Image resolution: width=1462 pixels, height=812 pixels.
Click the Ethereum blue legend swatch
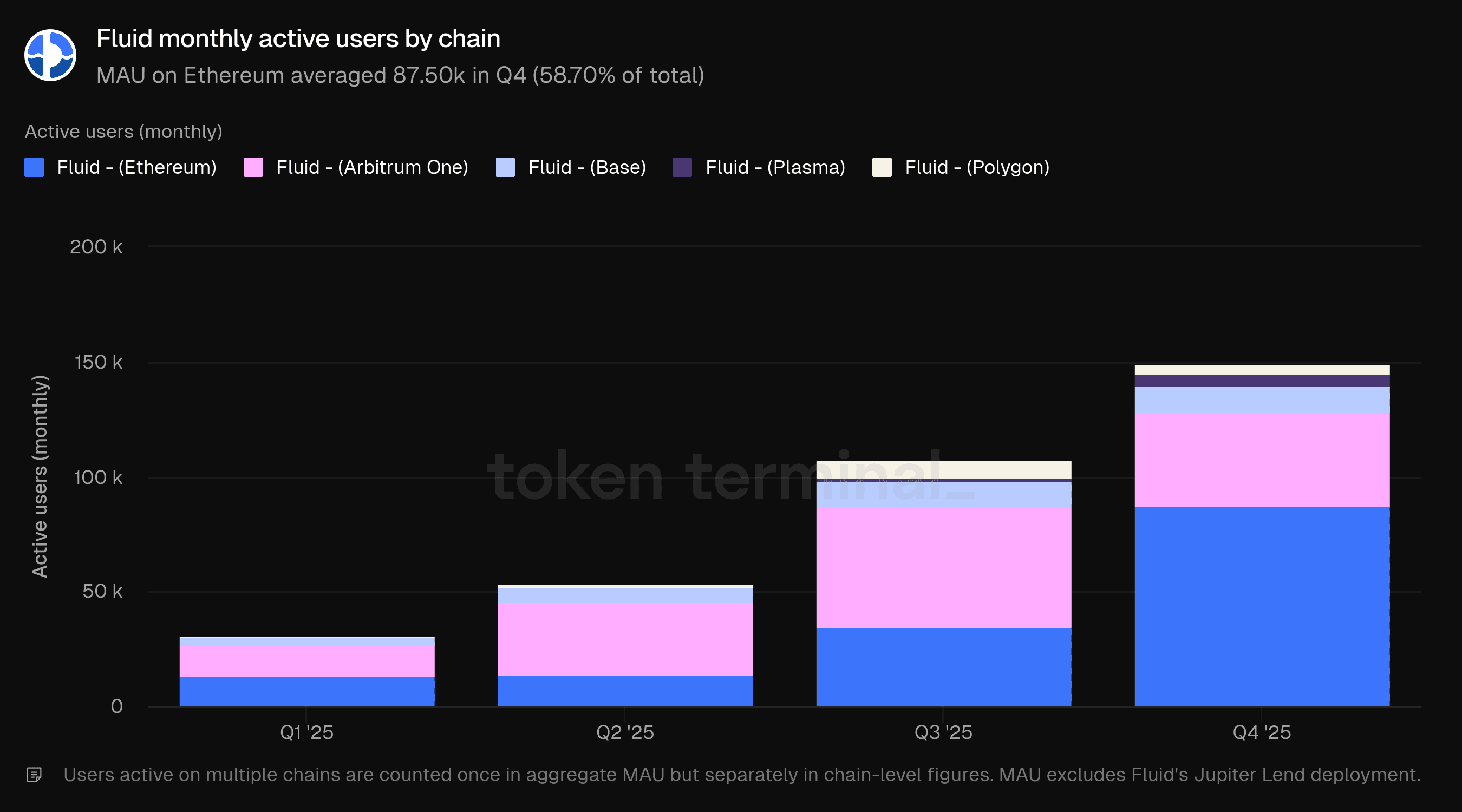tap(34, 167)
